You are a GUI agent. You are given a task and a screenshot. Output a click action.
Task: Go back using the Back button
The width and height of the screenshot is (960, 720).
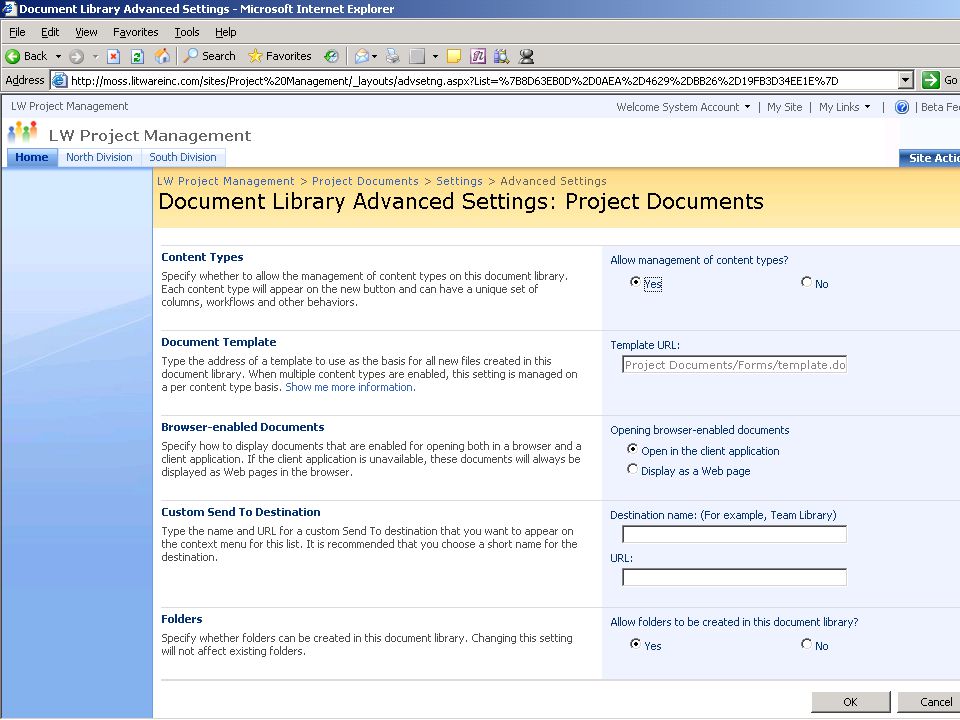(26, 56)
